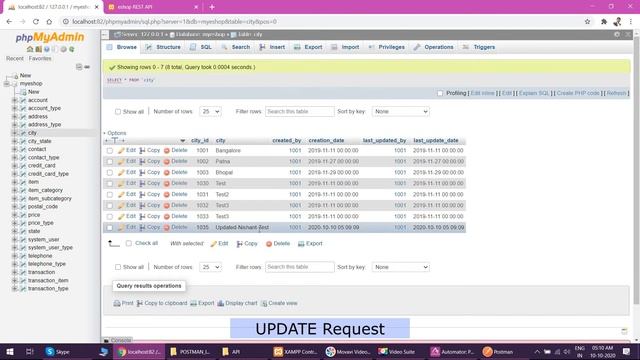Open system_user table in sidebar

(x=43, y=240)
